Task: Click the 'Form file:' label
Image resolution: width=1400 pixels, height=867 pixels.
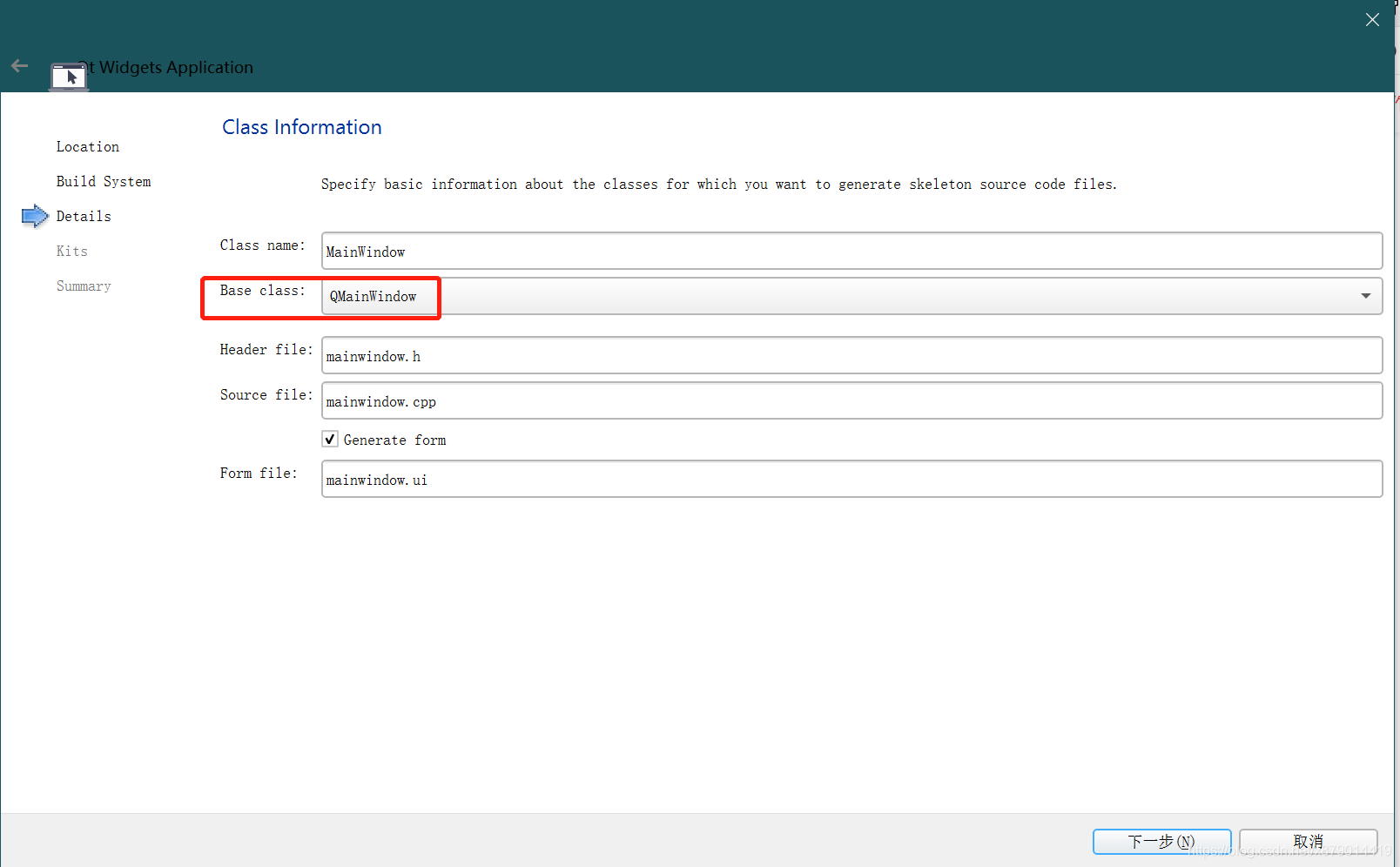Action: 259,474
